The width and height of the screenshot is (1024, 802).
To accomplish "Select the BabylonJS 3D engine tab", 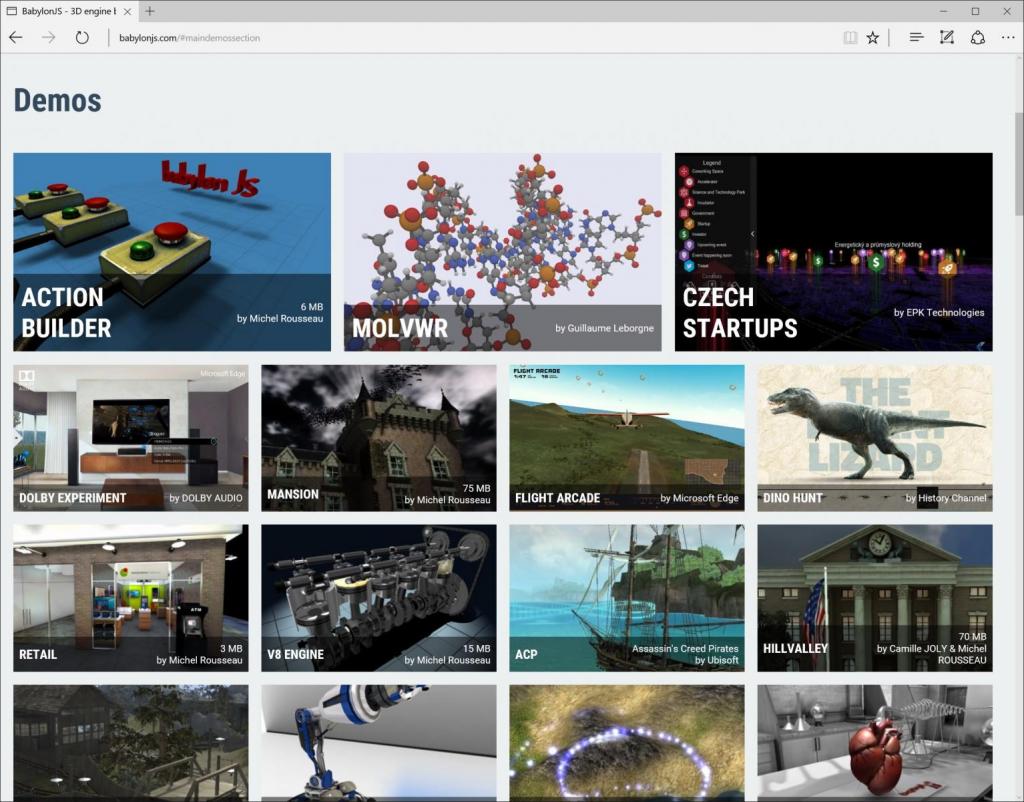I will pyautogui.click(x=60, y=11).
